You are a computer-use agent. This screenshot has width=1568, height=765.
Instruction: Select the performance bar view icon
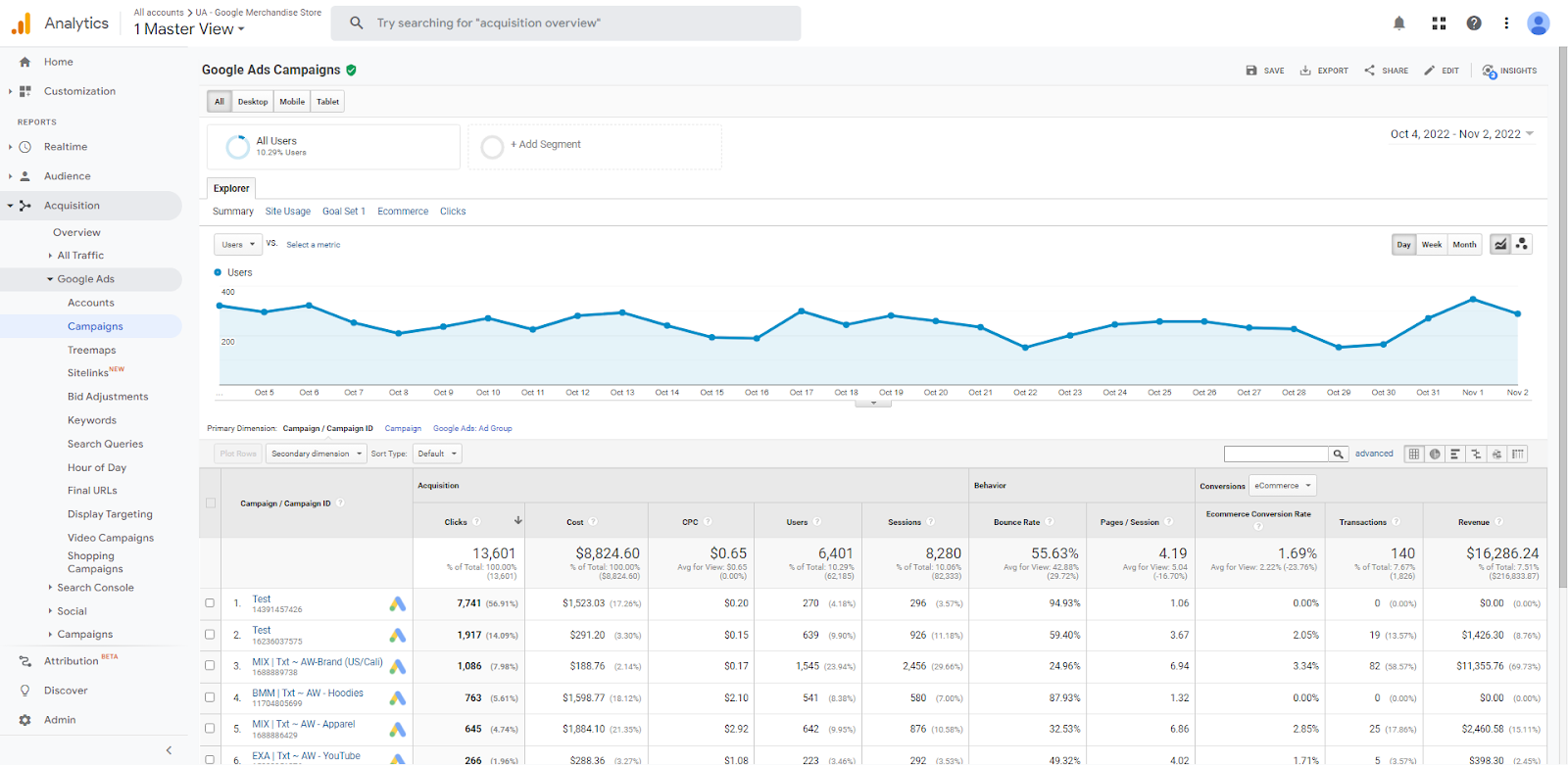1455,454
